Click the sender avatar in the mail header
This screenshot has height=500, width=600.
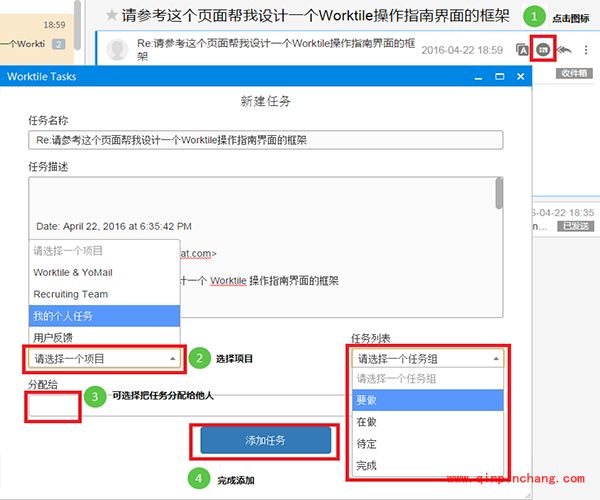(x=117, y=49)
